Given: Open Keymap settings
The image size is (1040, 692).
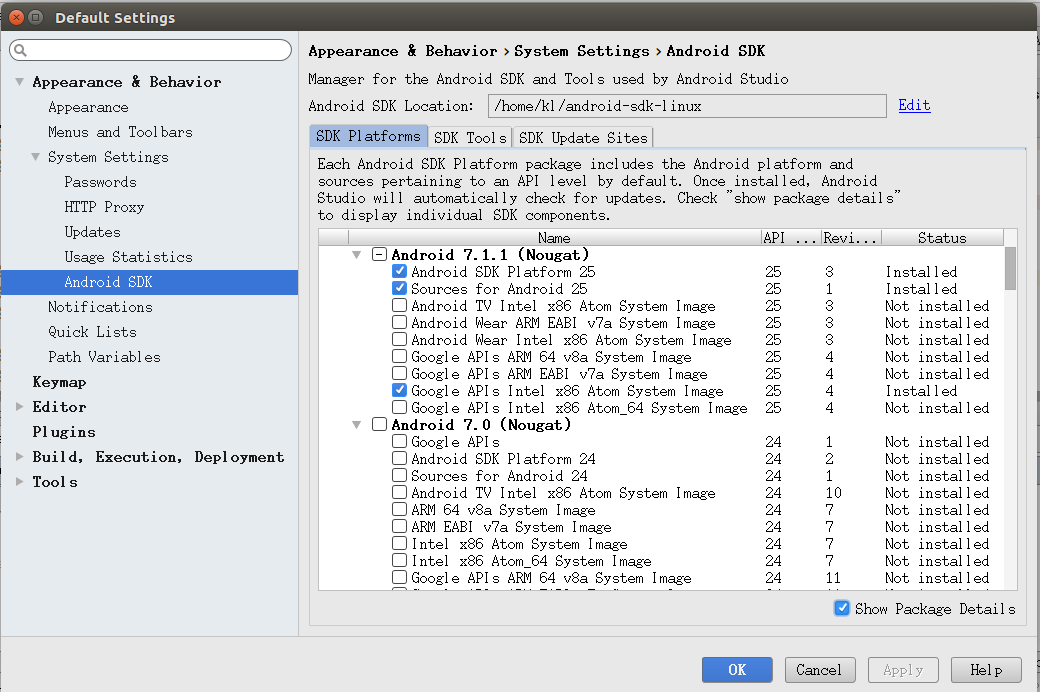Looking at the screenshot, I should coord(59,382).
